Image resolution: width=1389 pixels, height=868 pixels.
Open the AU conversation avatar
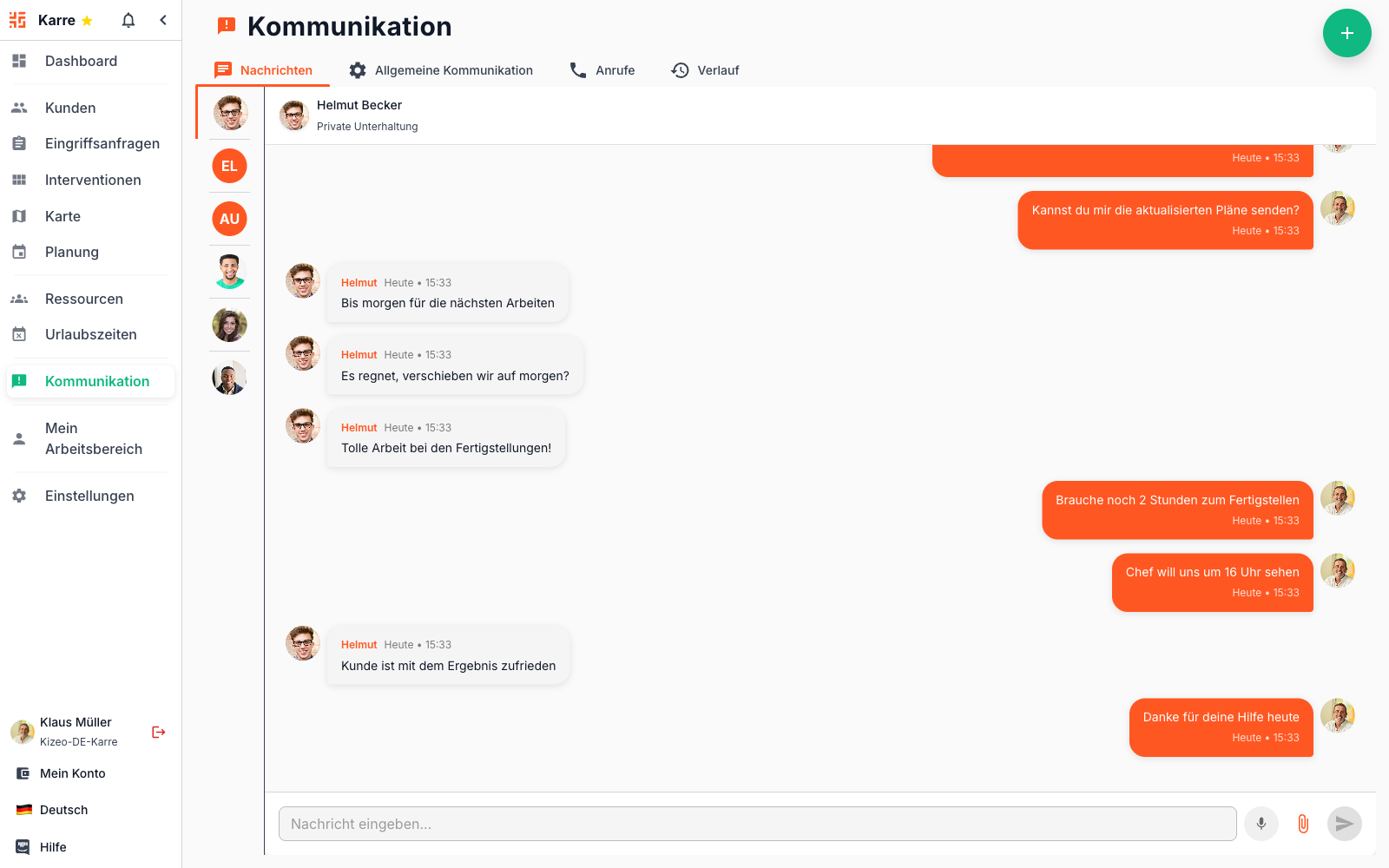229,219
